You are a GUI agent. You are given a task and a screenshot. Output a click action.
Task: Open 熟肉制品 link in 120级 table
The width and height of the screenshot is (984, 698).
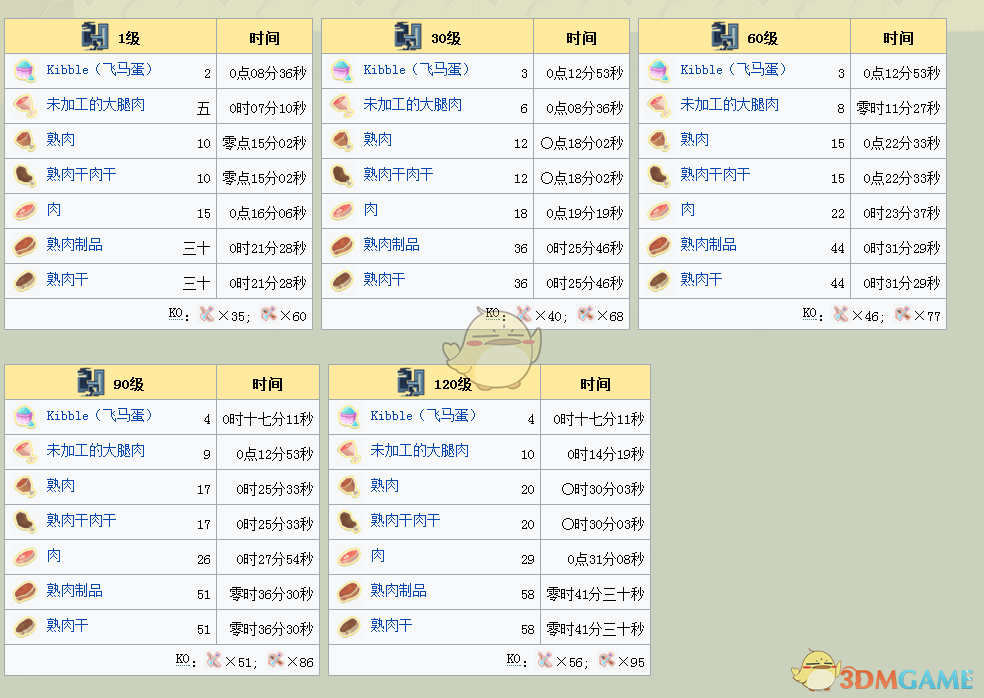[x=398, y=591]
